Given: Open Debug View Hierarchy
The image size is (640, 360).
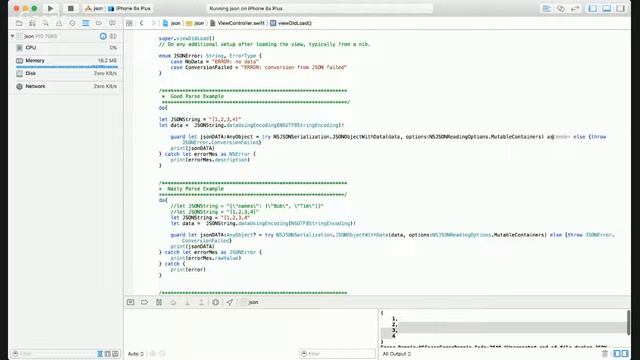Looking at the screenshot, I should (216, 302).
